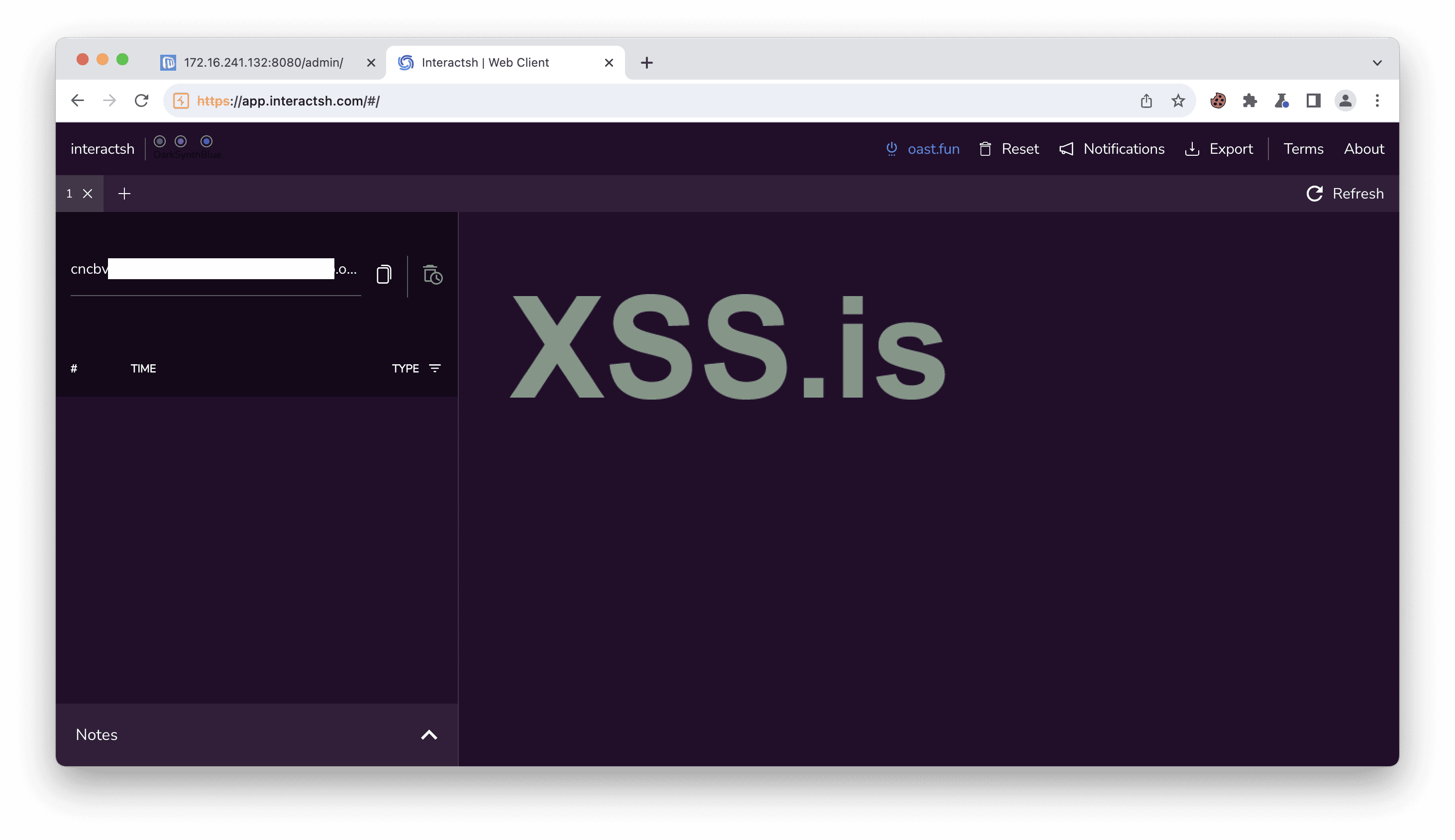Select the blue theme radio button
1455x840 pixels.
pyautogui.click(x=207, y=141)
